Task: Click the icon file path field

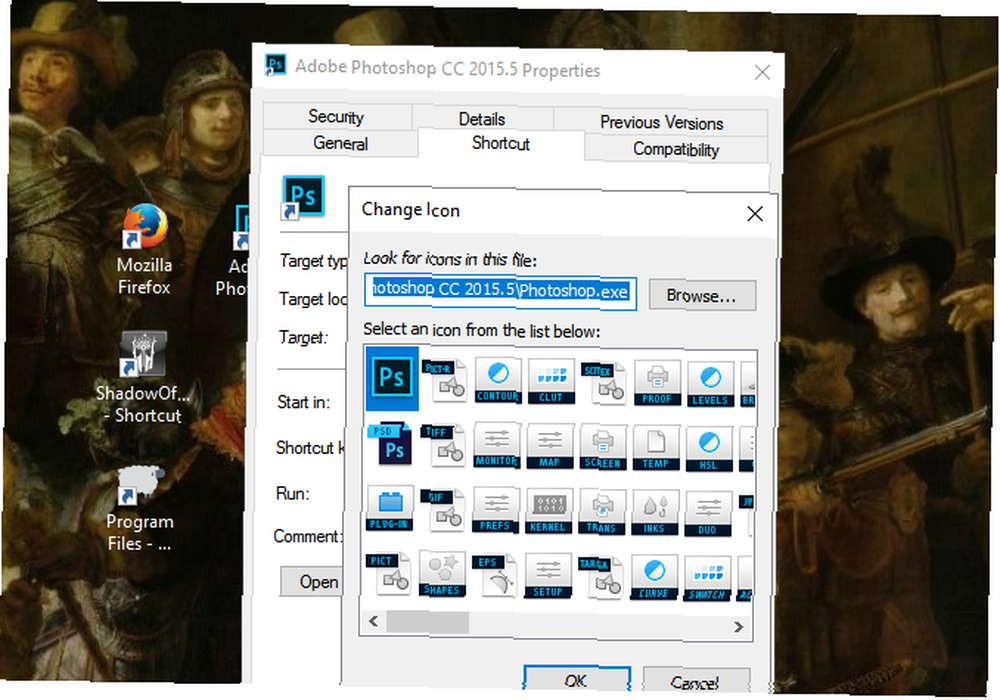Action: 501,291
